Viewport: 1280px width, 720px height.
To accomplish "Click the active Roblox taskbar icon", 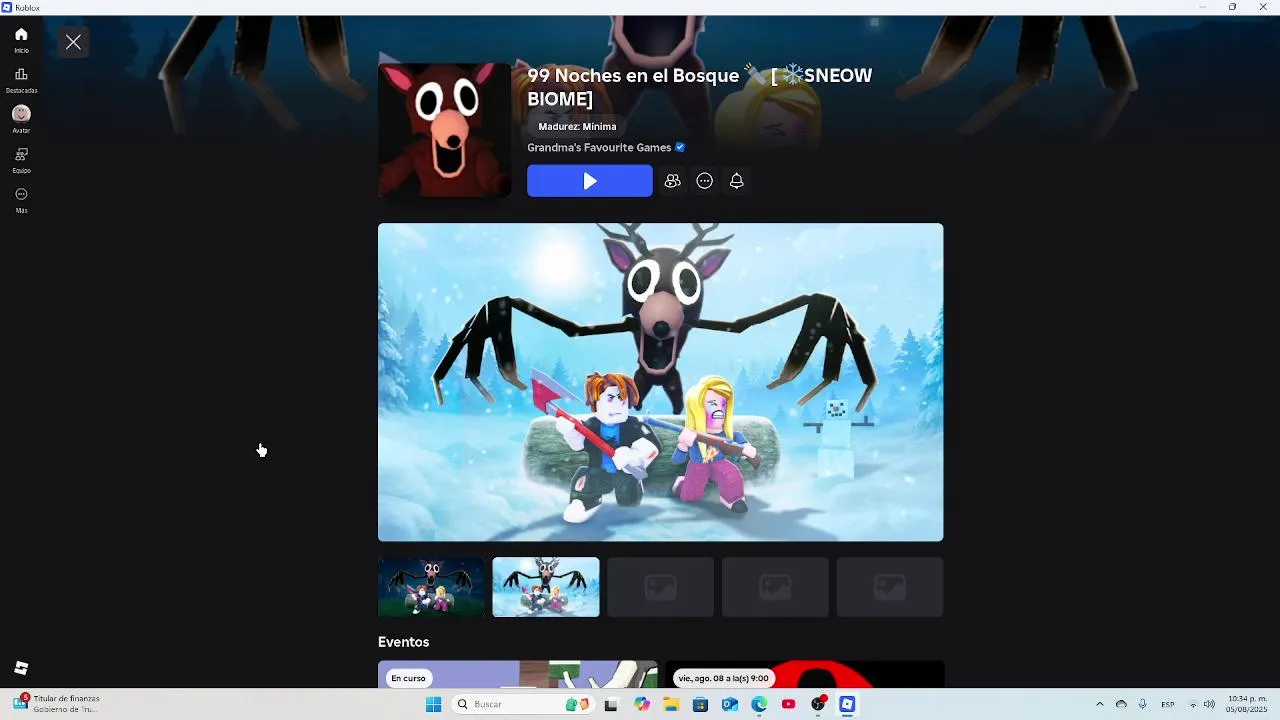I will pos(847,704).
